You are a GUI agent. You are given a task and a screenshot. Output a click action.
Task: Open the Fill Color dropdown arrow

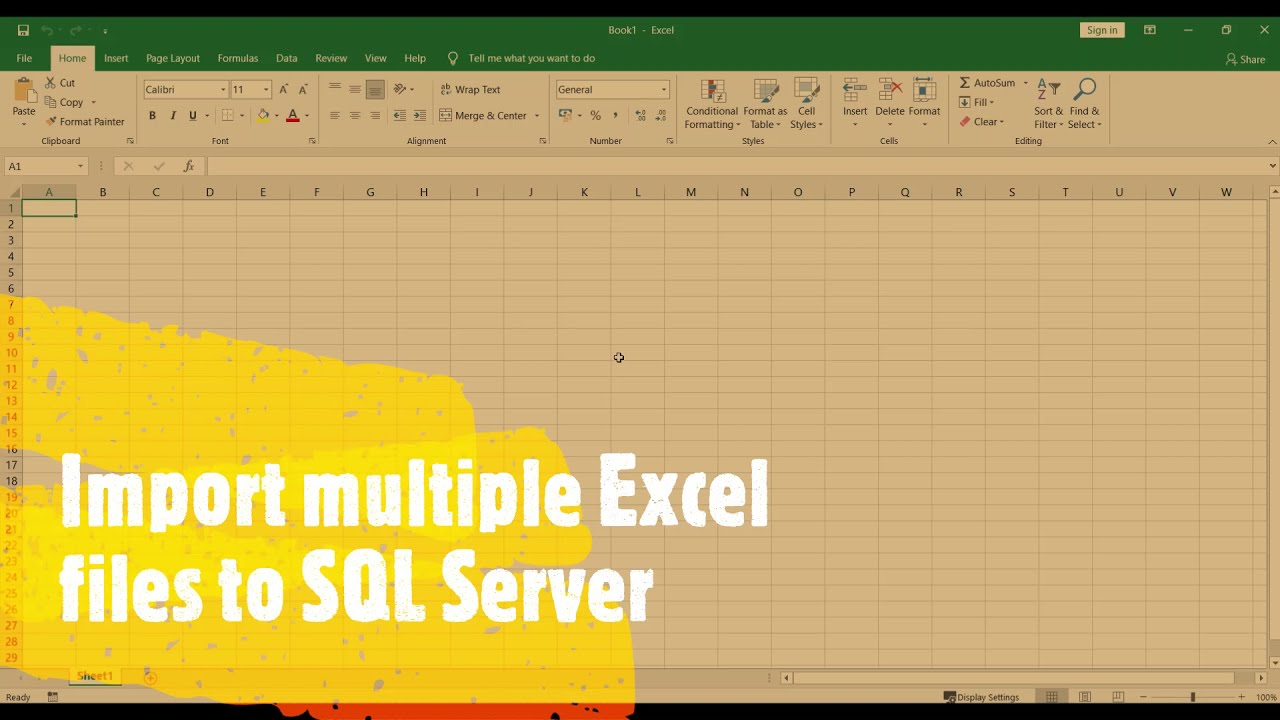pyautogui.click(x=275, y=116)
